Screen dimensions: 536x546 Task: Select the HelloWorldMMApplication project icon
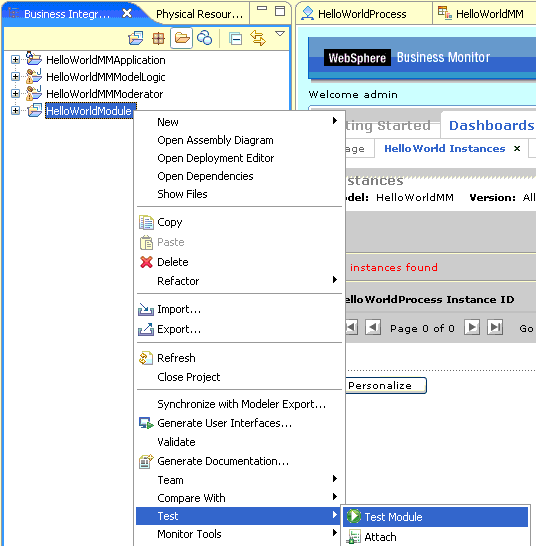click(x=34, y=58)
